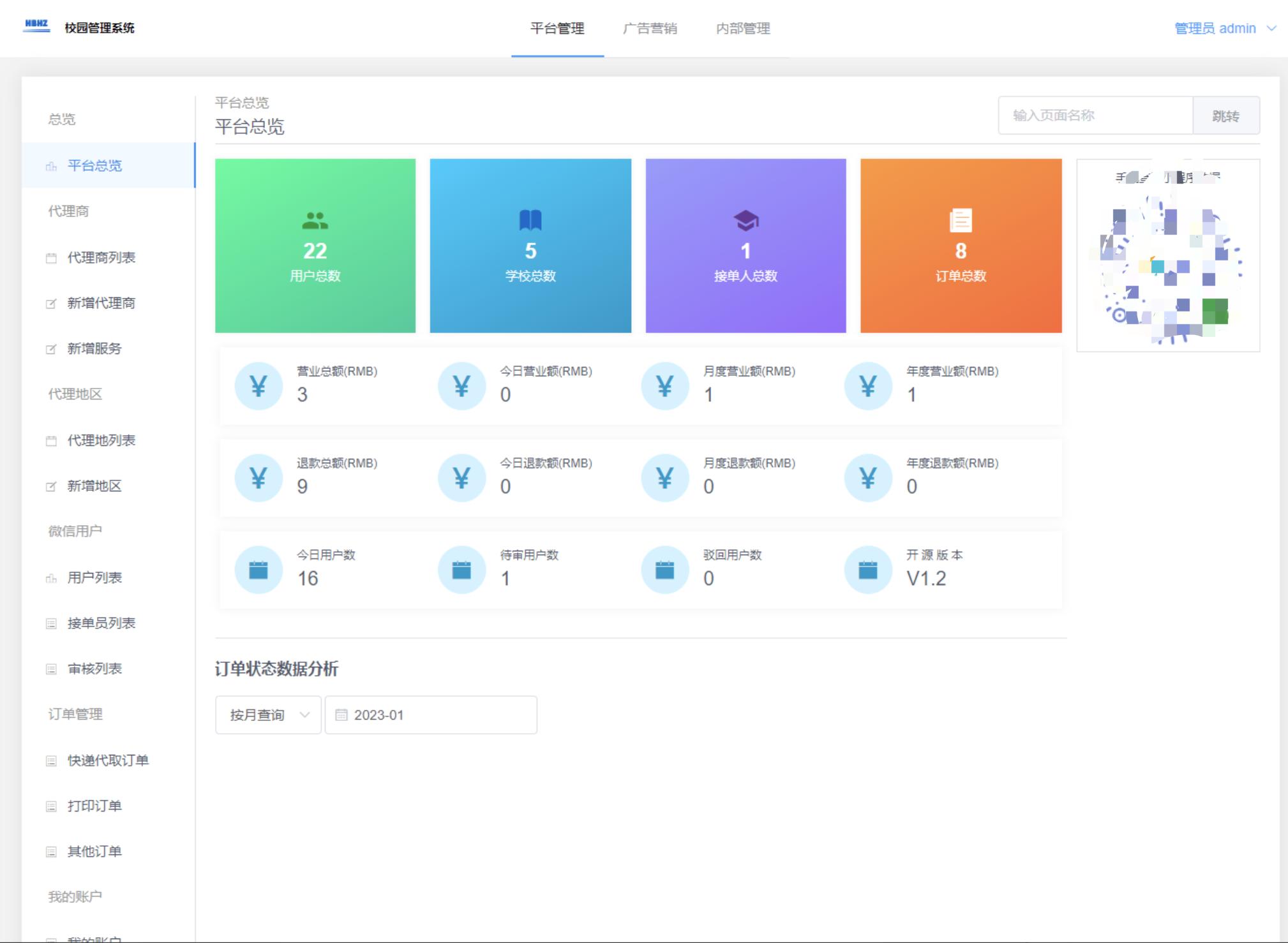Click the graduation cap icon on the purple card
The height and width of the screenshot is (943, 1288).
(x=745, y=220)
